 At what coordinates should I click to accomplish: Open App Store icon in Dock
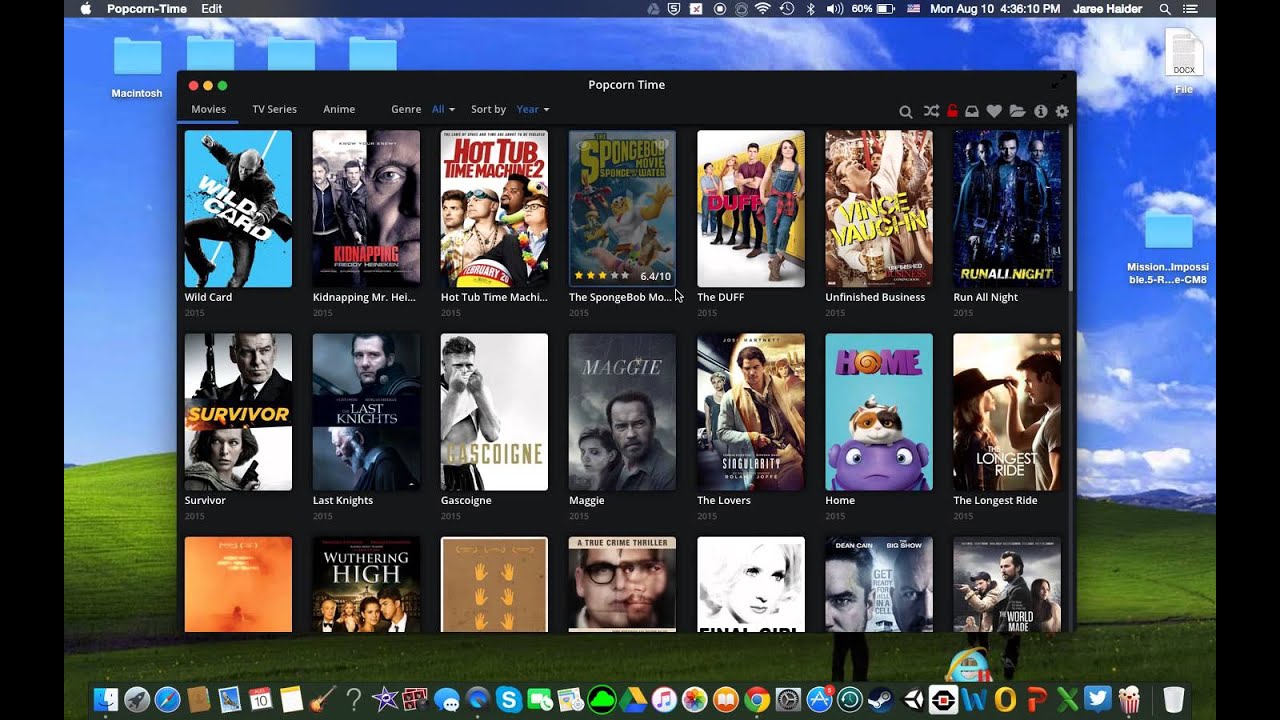(x=819, y=699)
